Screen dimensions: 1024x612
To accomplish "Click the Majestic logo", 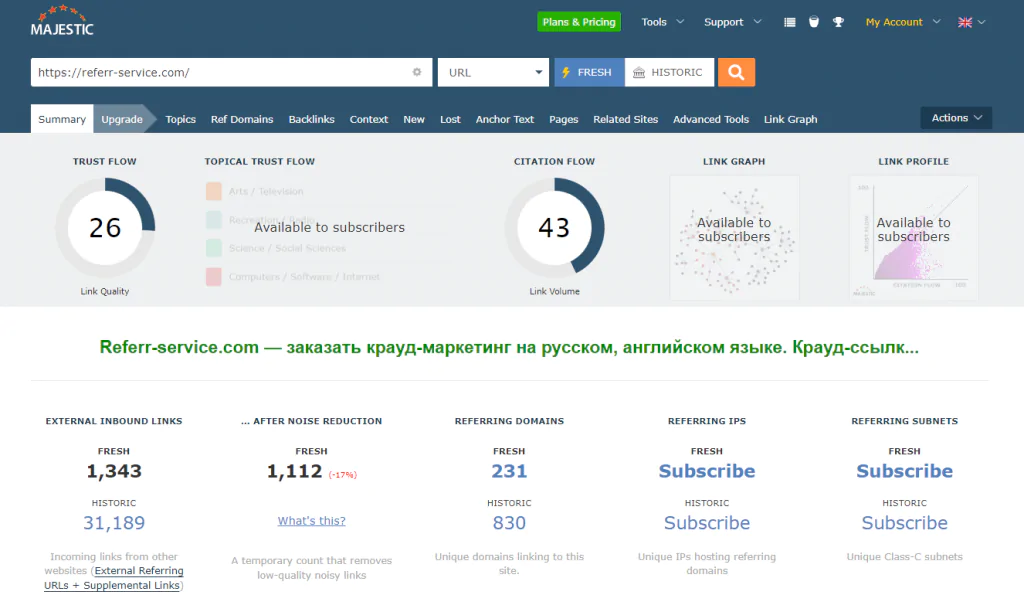I will (x=62, y=20).
